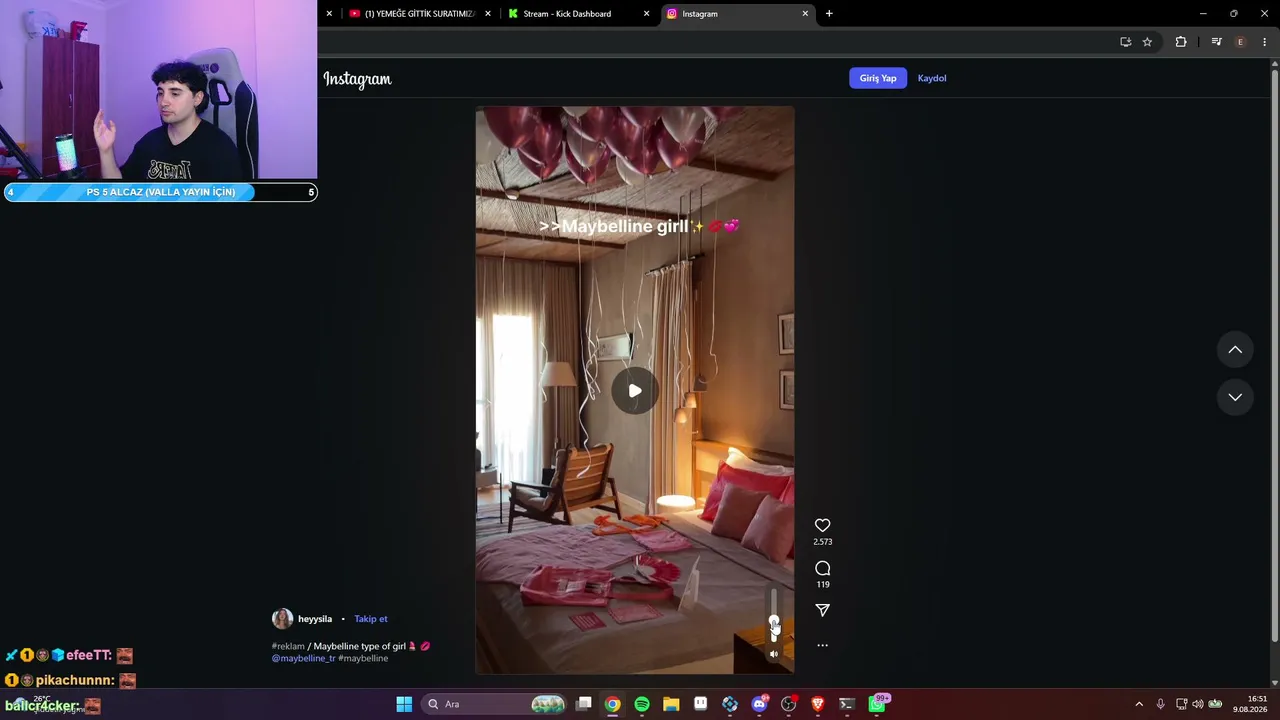Open the reel's three-dot more options menu

coord(822,645)
